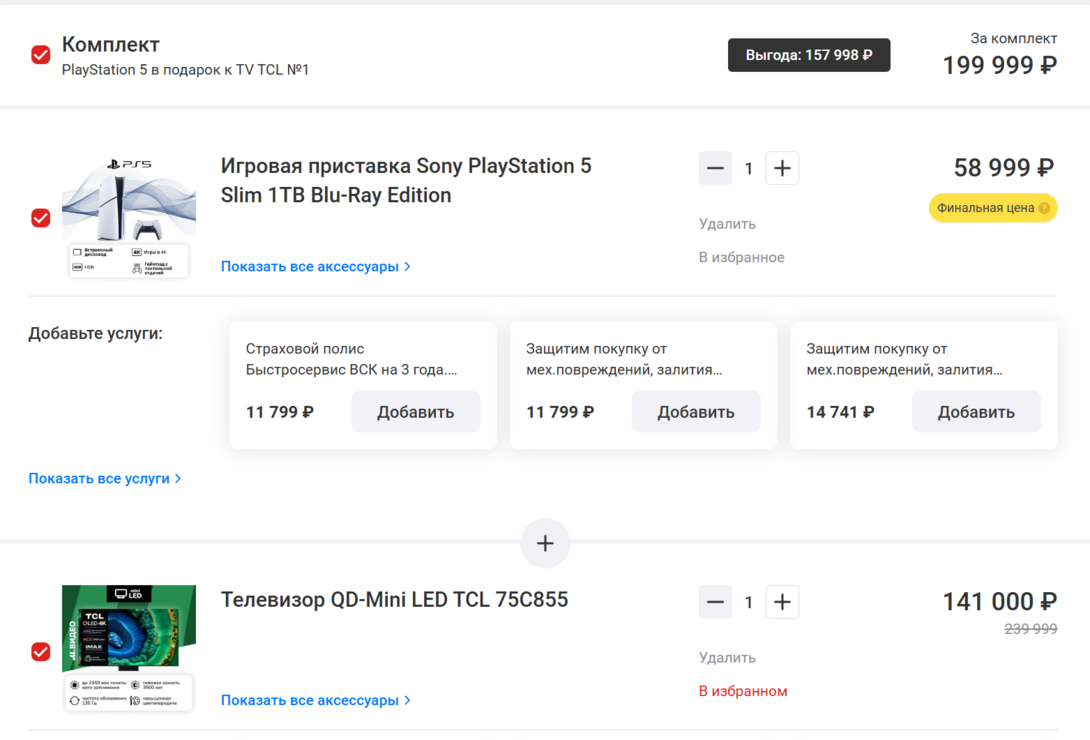Uncheck the TCL television item checkbox

tap(41, 652)
